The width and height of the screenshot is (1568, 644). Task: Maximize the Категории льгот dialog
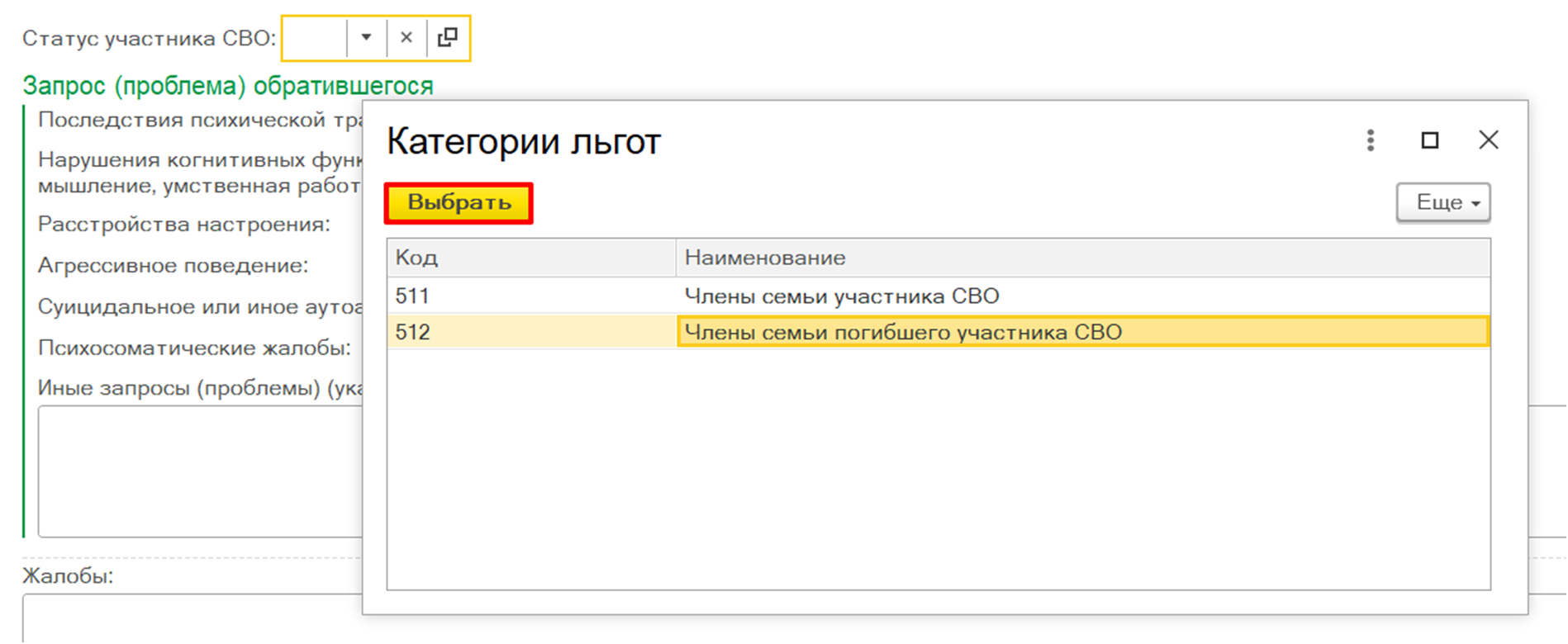click(1430, 140)
